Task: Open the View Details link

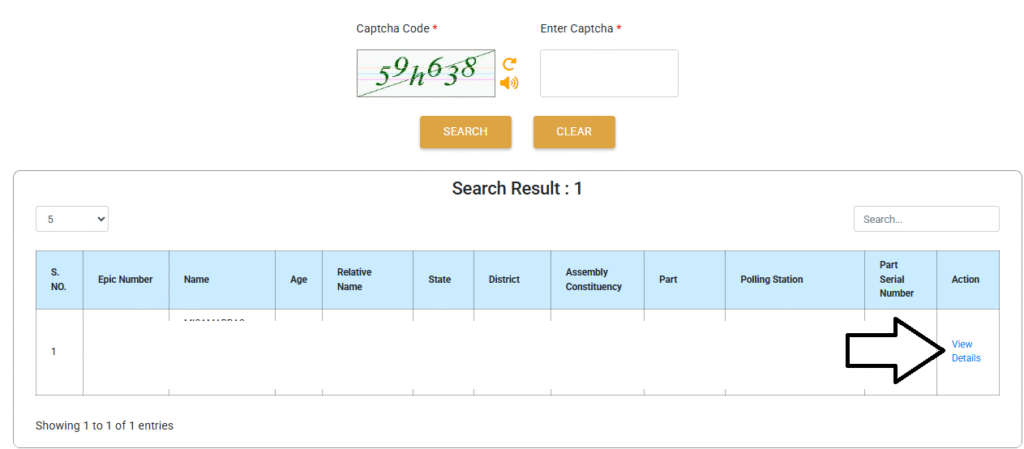Action: (965, 351)
